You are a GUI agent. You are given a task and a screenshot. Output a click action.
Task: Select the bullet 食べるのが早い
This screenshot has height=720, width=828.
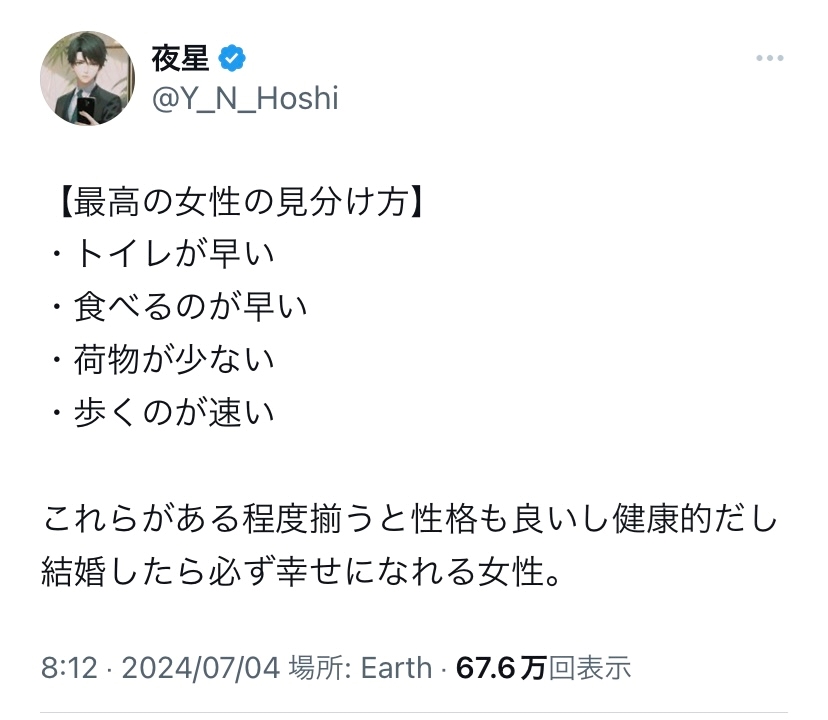pyautogui.click(x=189, y=306)
